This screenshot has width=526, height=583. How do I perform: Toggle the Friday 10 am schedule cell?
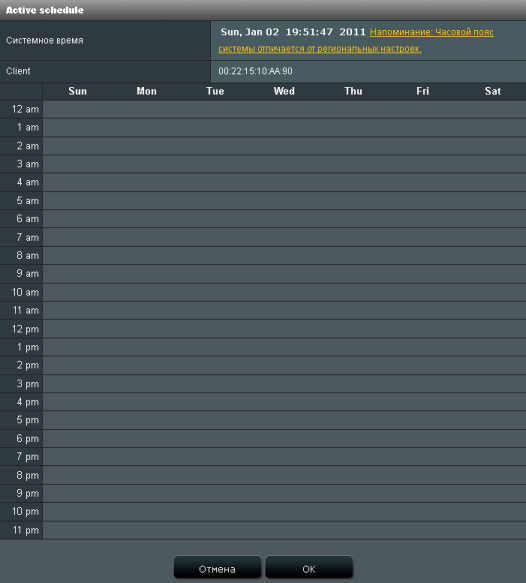pyautogui.click(x=422, y=292)
